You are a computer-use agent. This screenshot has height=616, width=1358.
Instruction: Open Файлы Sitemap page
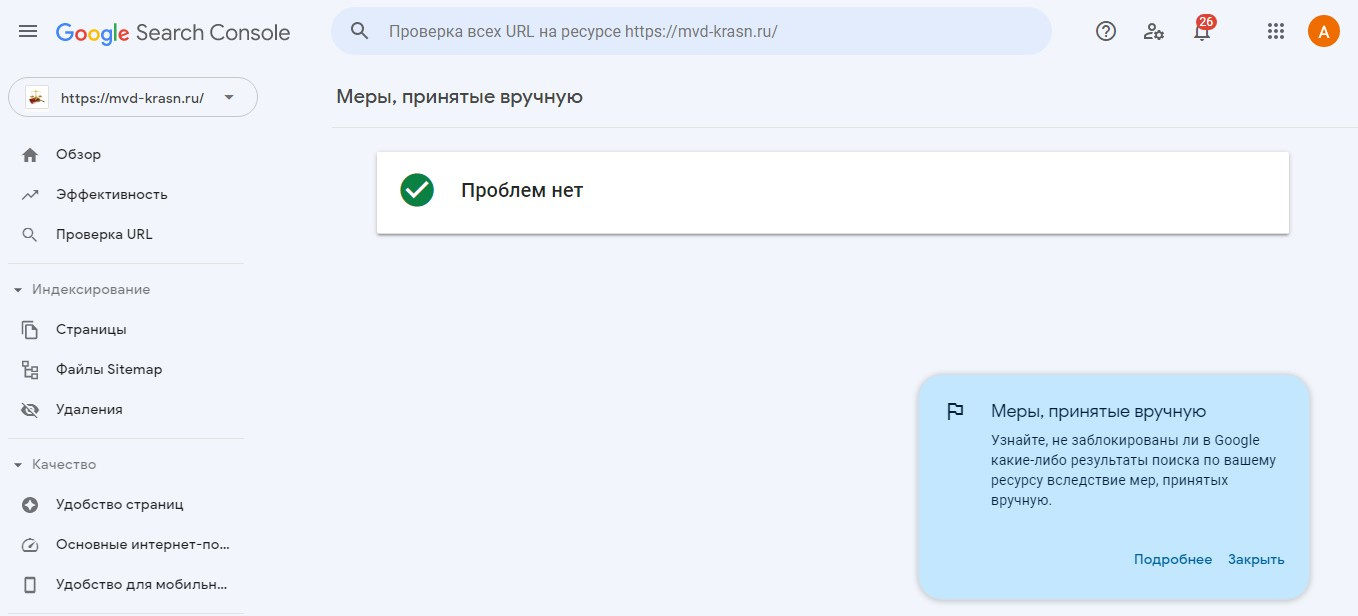(x=108, y=370)
